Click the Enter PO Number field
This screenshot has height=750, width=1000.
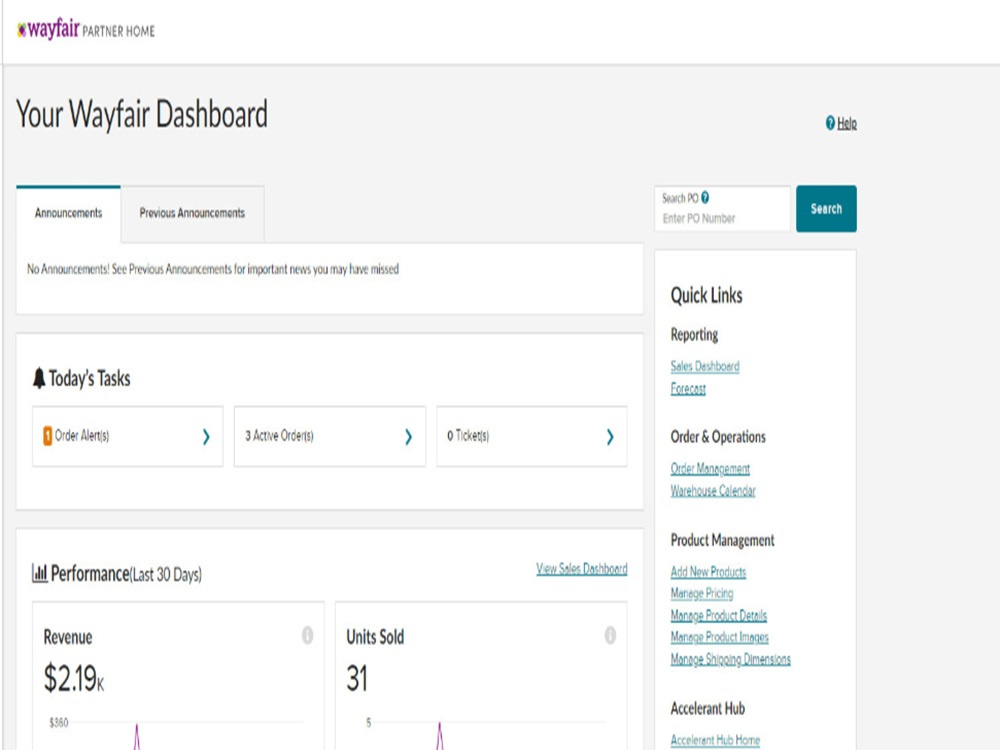coord(722,209)
